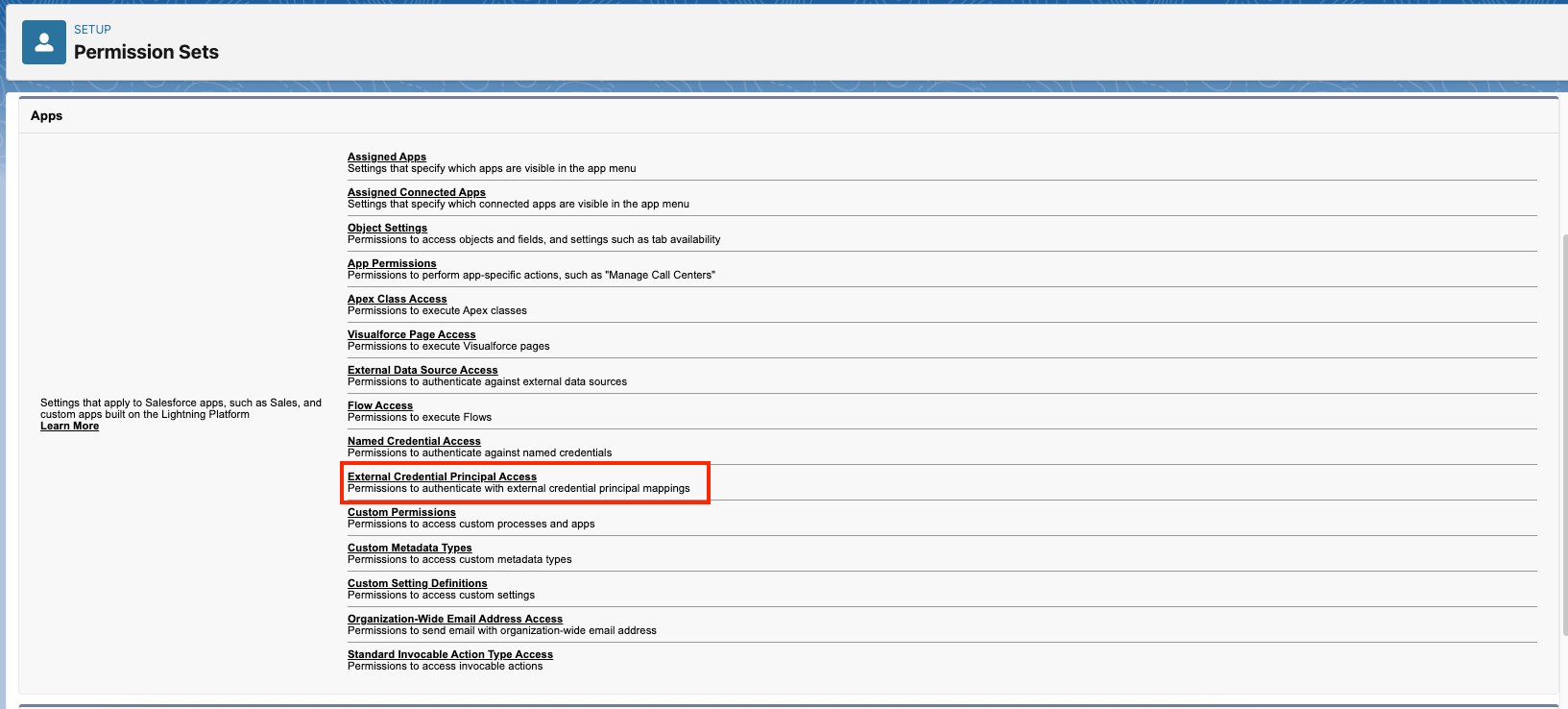Open Standard Invocable Action Type Access
Screen dimensions: 1568x709
(450, 654)
